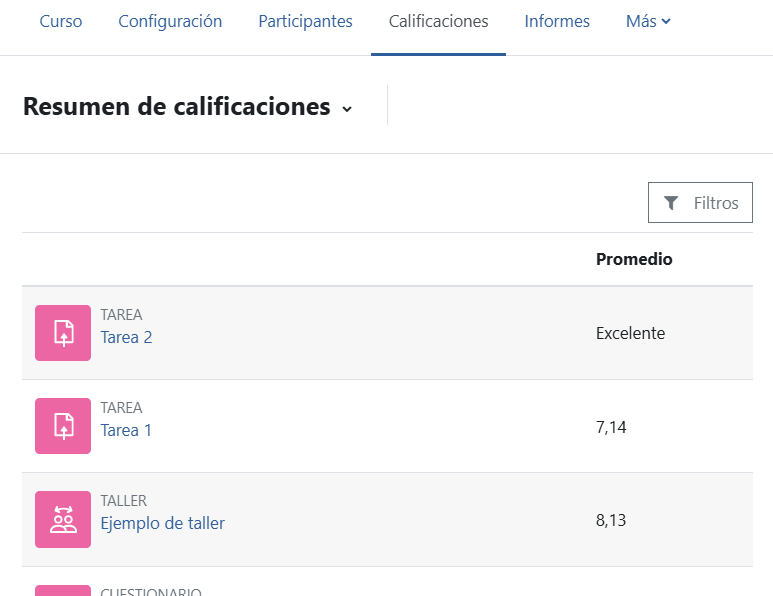Select the Calificaciones tab
The width and height of the screenshot is (773, 596).
point(438,21)
